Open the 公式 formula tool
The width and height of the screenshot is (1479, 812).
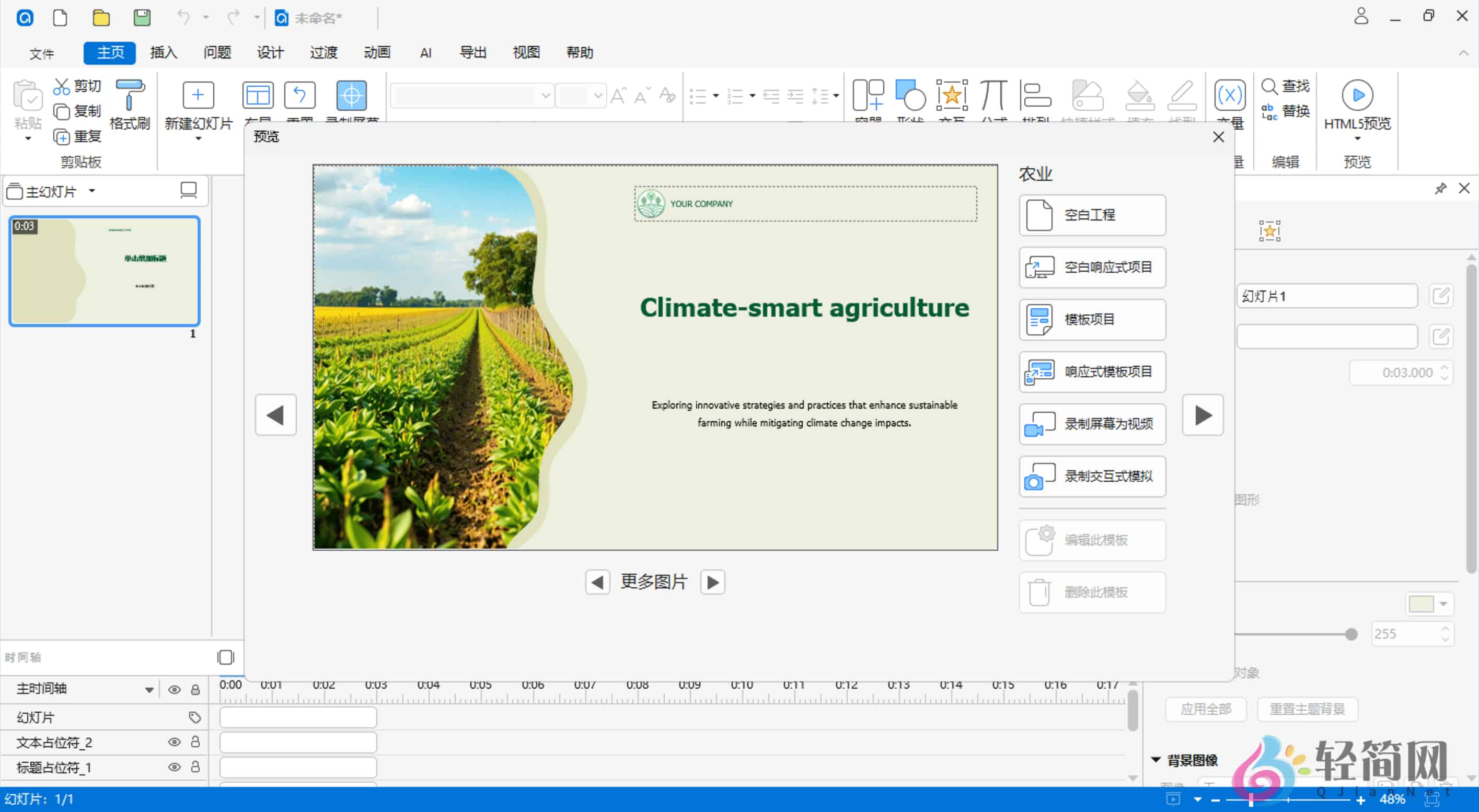[993, 97]
